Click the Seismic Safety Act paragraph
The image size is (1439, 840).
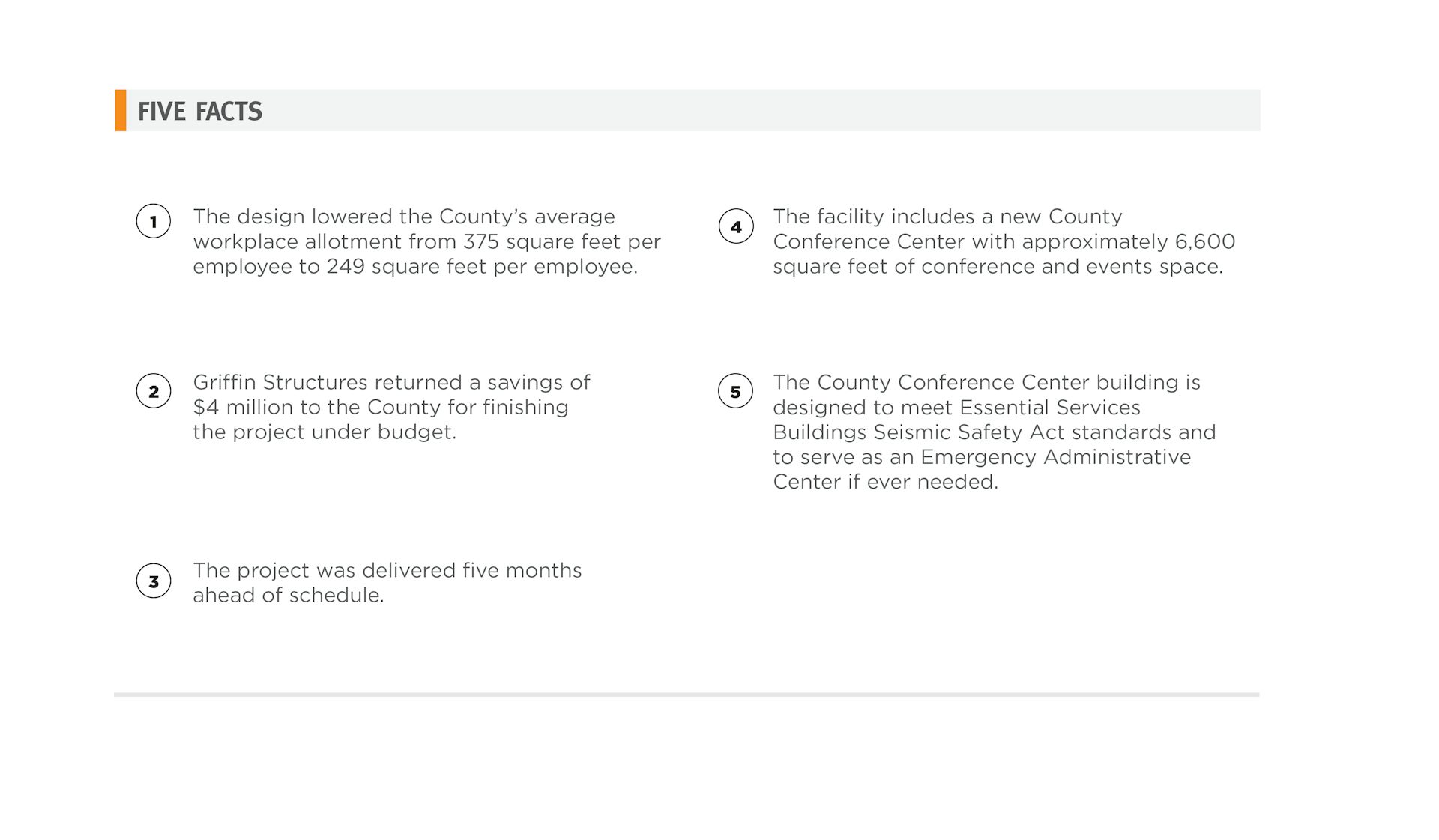point(995,432)
